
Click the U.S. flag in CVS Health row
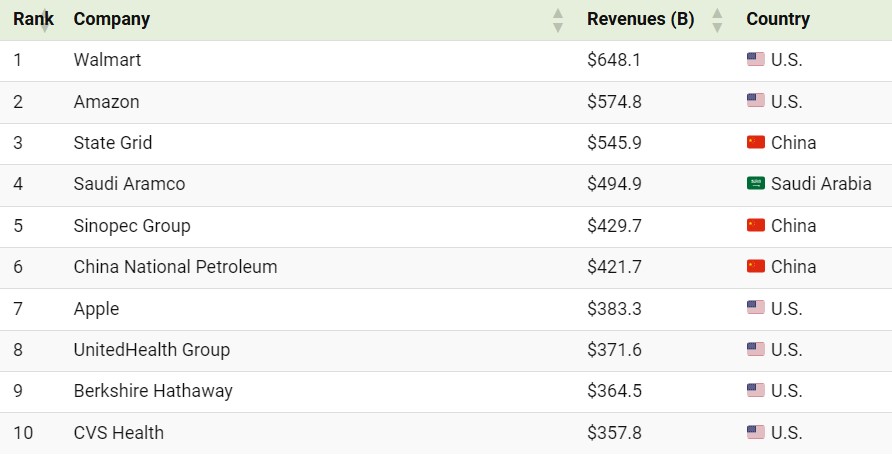click(x=755, y=432)
